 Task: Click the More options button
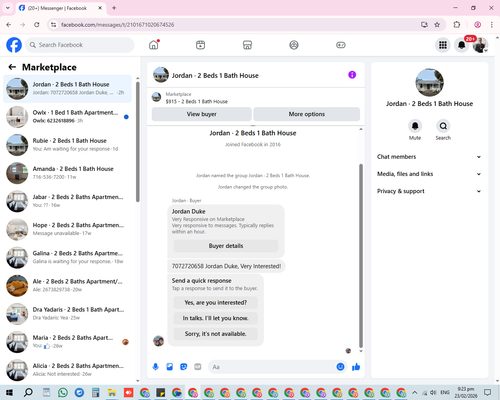307,114
